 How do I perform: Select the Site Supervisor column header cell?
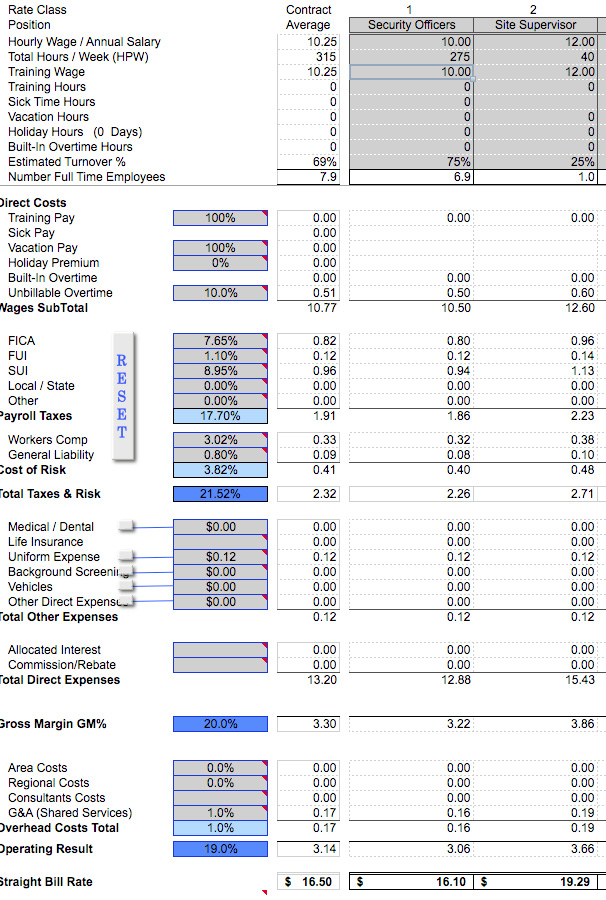[536, 25]
